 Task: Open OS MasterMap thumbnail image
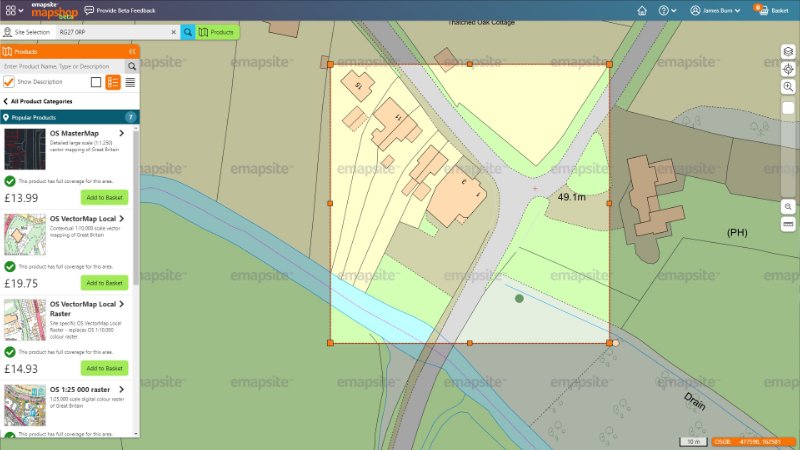click(x=25, y=149)
